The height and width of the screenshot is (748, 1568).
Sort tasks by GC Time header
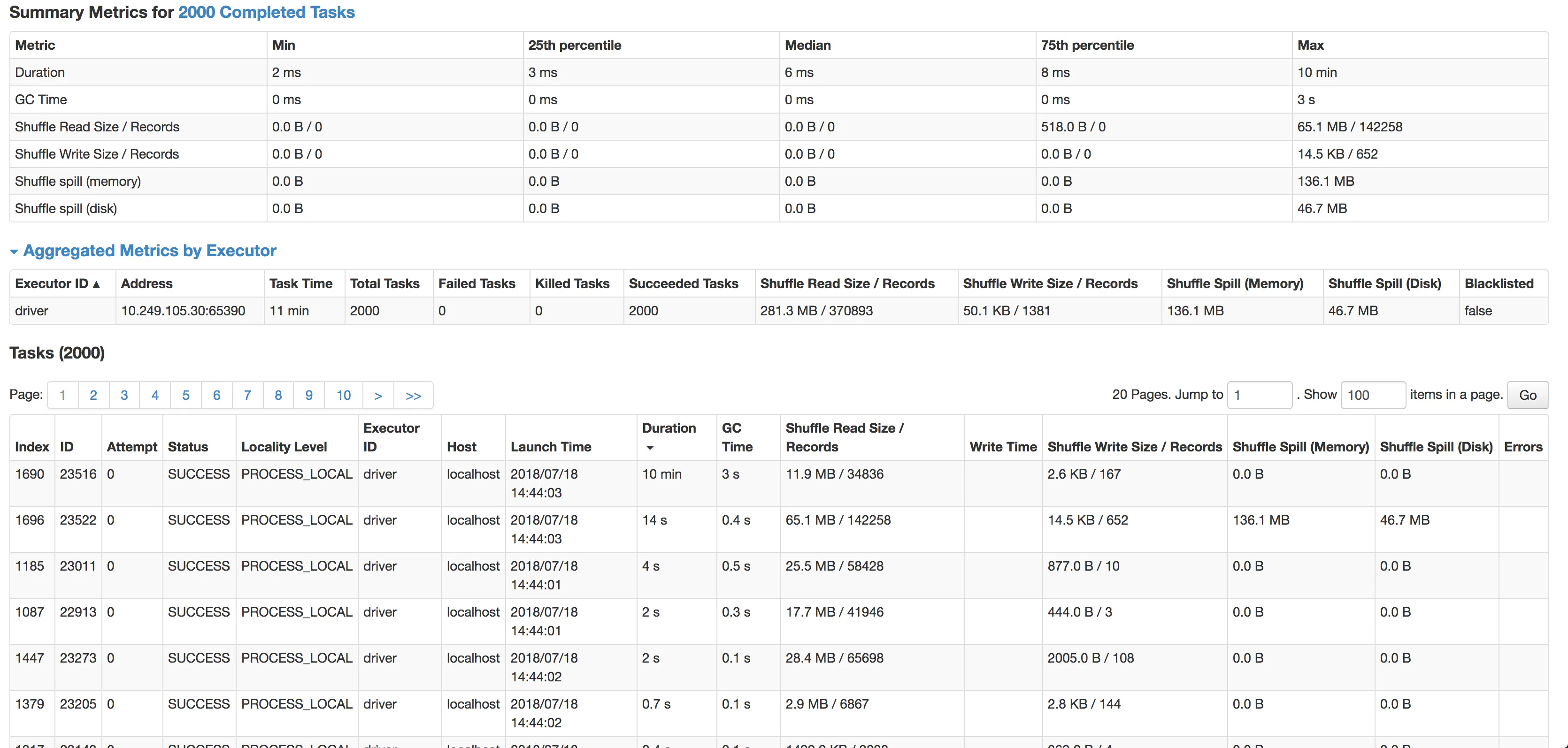click(x=737, y=438)
